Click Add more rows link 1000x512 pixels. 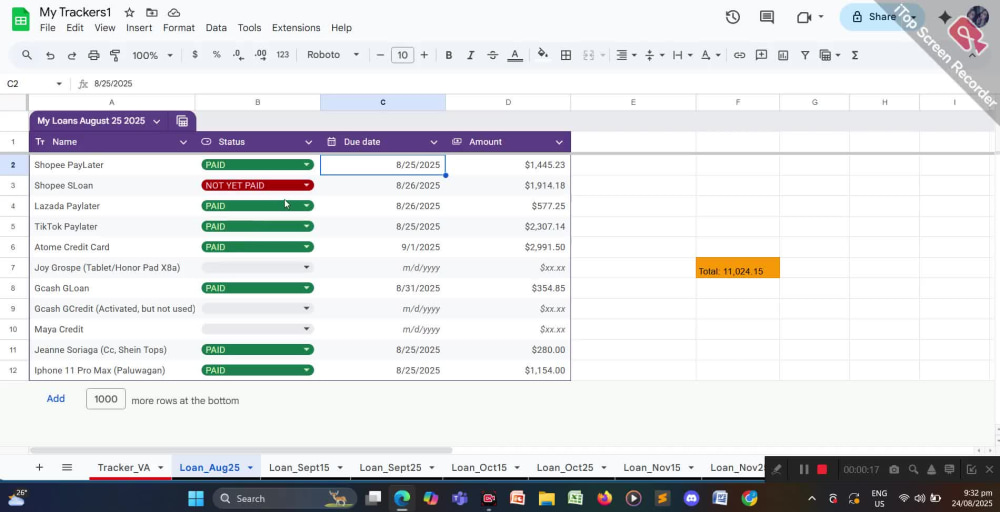pos(55,399)
